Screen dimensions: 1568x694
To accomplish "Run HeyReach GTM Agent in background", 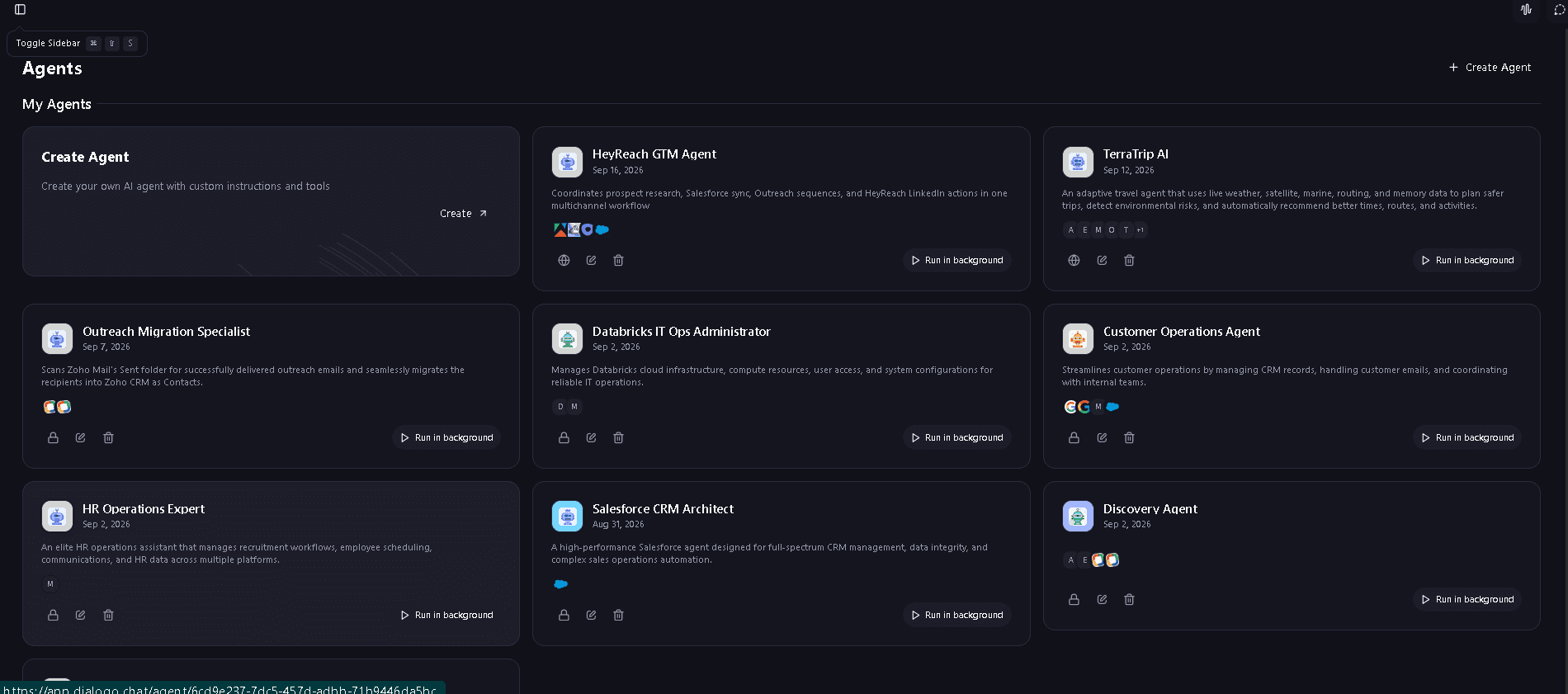I will click(956, 261).
